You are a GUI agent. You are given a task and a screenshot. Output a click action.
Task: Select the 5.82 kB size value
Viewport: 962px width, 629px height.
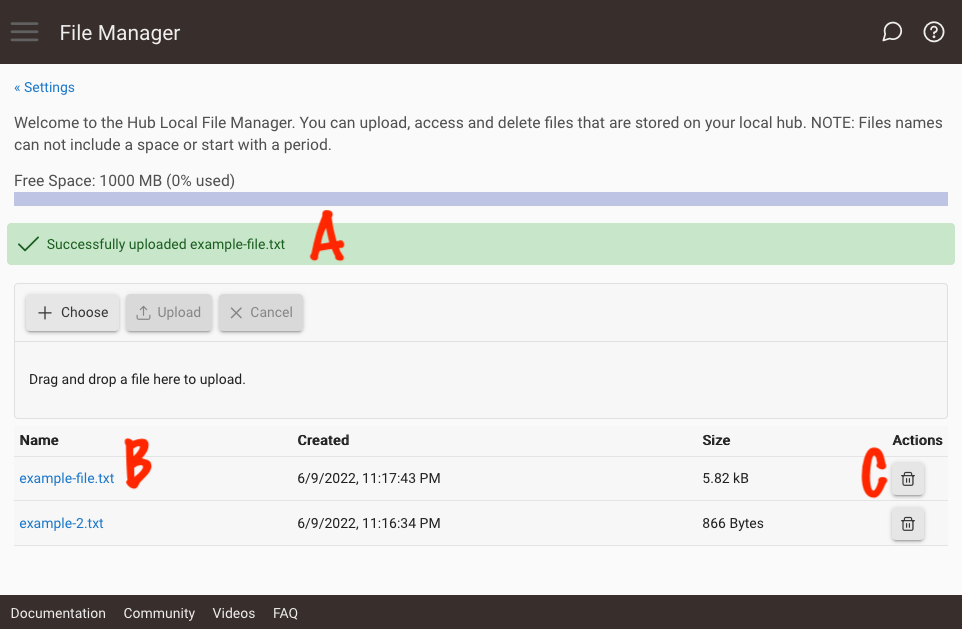click(725, 478)
